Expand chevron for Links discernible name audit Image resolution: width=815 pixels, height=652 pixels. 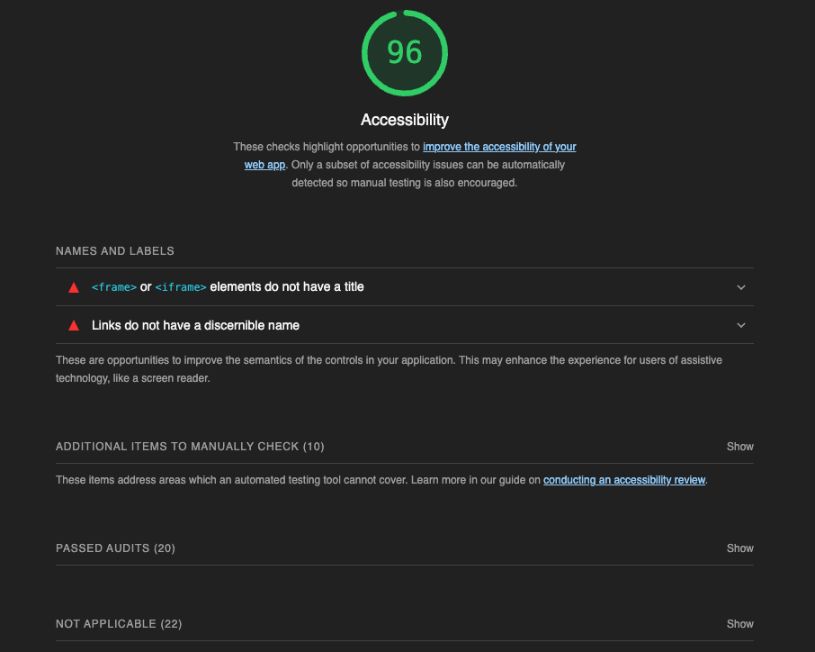tap(741, 326)
